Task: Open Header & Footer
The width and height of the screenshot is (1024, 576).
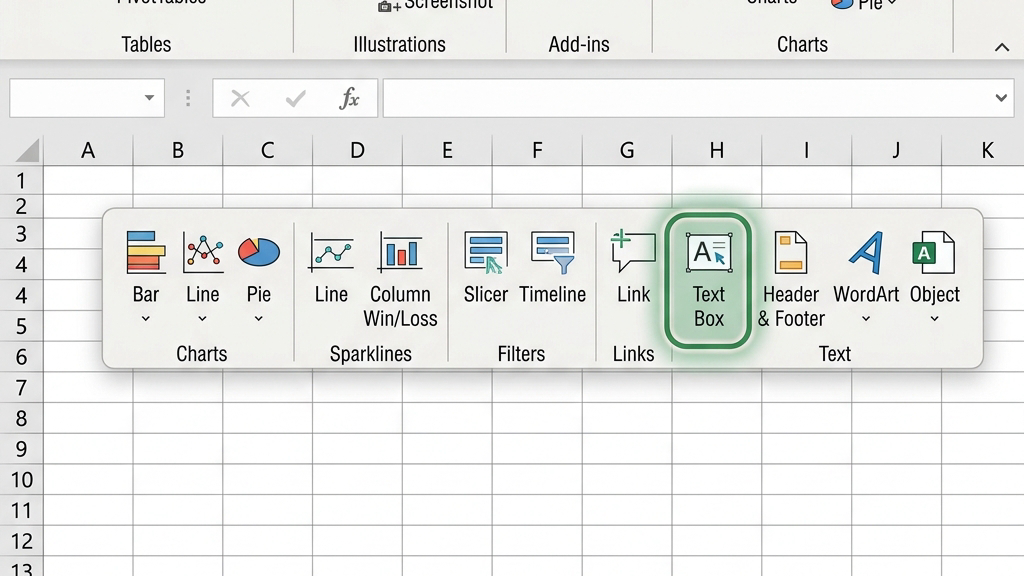Action: (791, 253)
